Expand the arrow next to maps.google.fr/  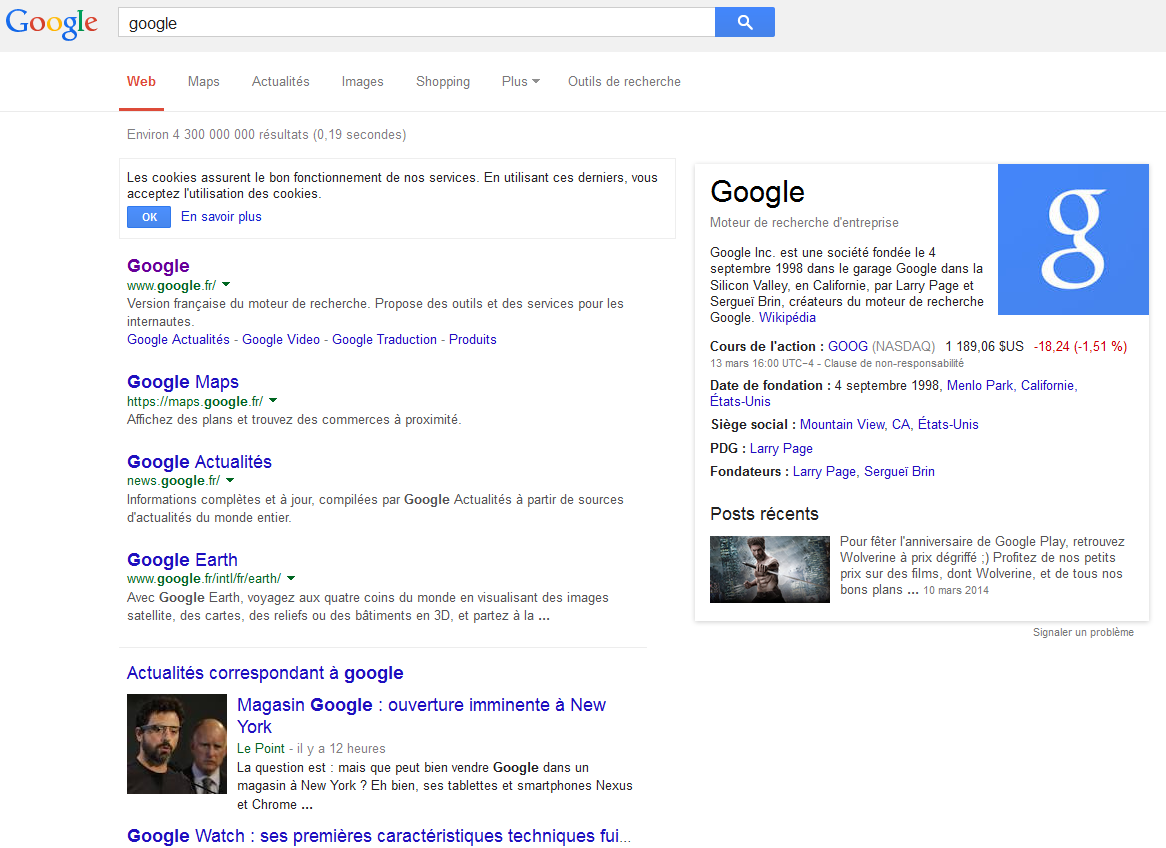[273, 400]
